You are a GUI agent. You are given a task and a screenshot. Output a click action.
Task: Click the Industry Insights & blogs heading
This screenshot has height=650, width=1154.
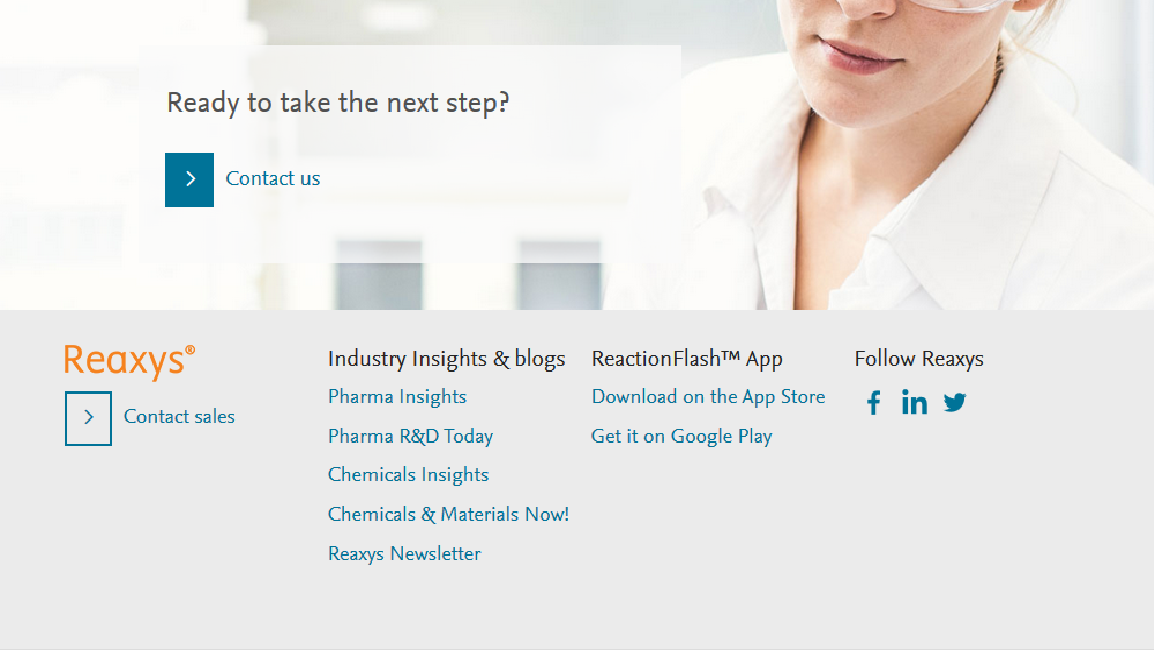447,358
